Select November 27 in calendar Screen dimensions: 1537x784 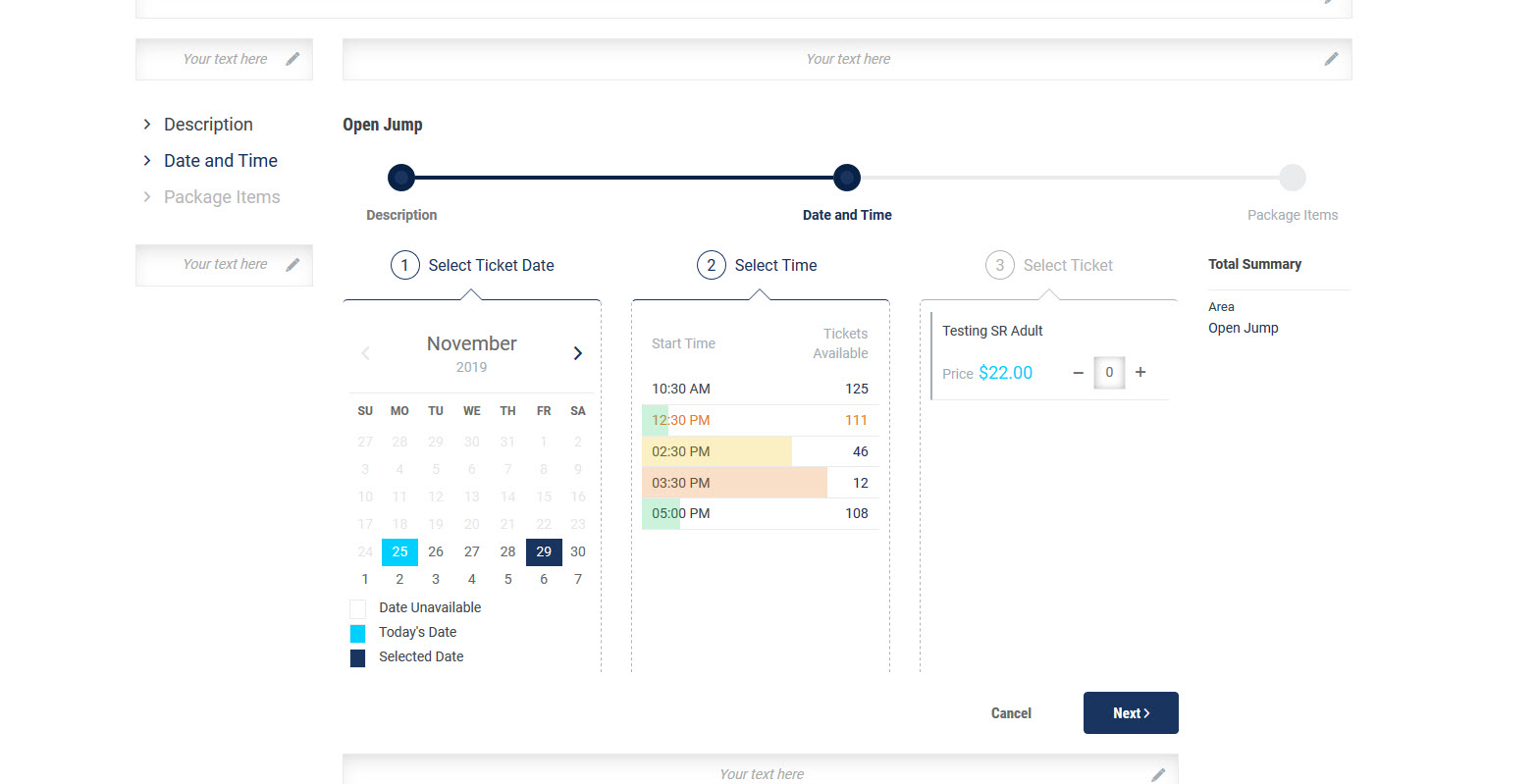[472, 551]
